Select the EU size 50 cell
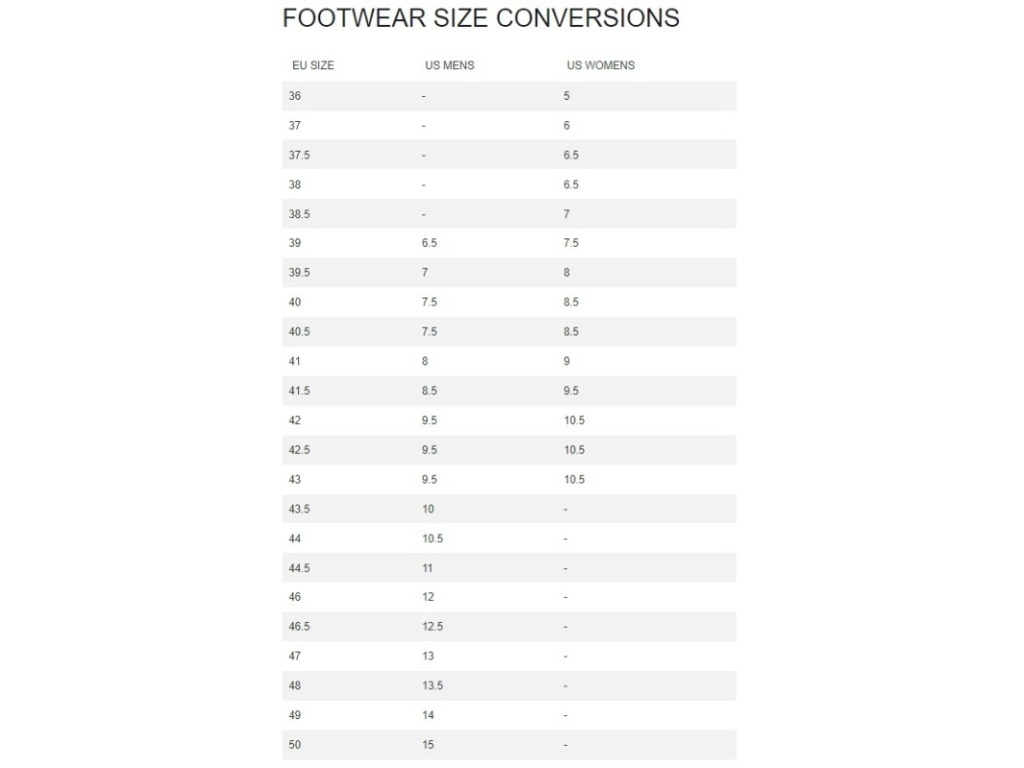The width and height of the screenshot is (1024, 768). tap(295, 745)
